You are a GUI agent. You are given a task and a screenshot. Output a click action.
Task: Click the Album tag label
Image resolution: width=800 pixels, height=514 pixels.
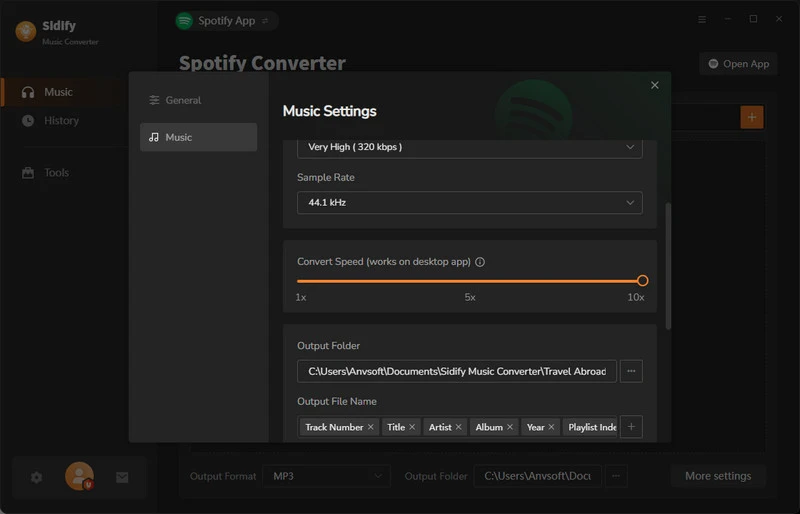pyautogui.click(x=489, y=427)
